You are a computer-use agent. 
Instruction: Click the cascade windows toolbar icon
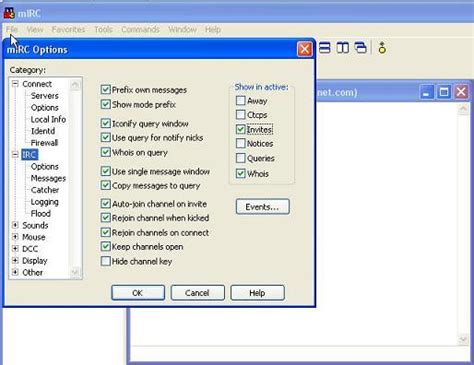(361, 48)
